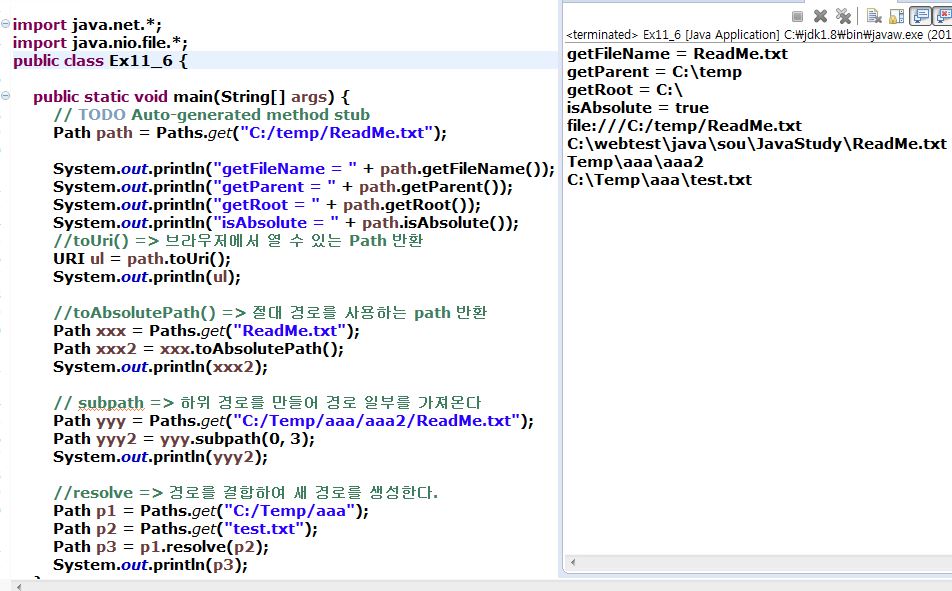Toggle Show Console When Standard Error Changes
This screenshot has height=591, width=952.
pyautogui.click(x=943, y=16)
